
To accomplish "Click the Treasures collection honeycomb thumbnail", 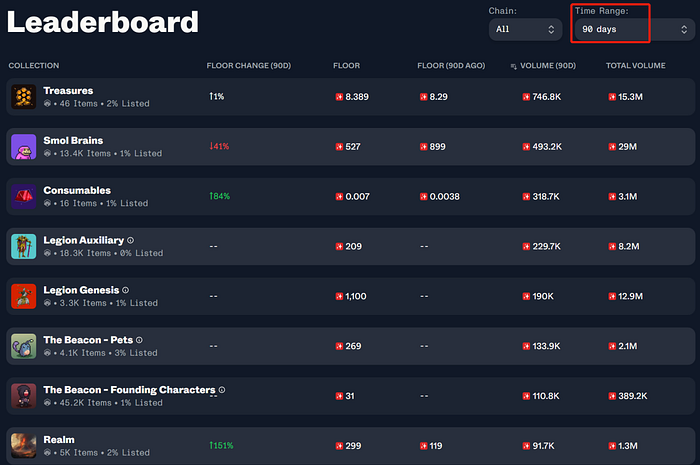I will tap(24, 97).
